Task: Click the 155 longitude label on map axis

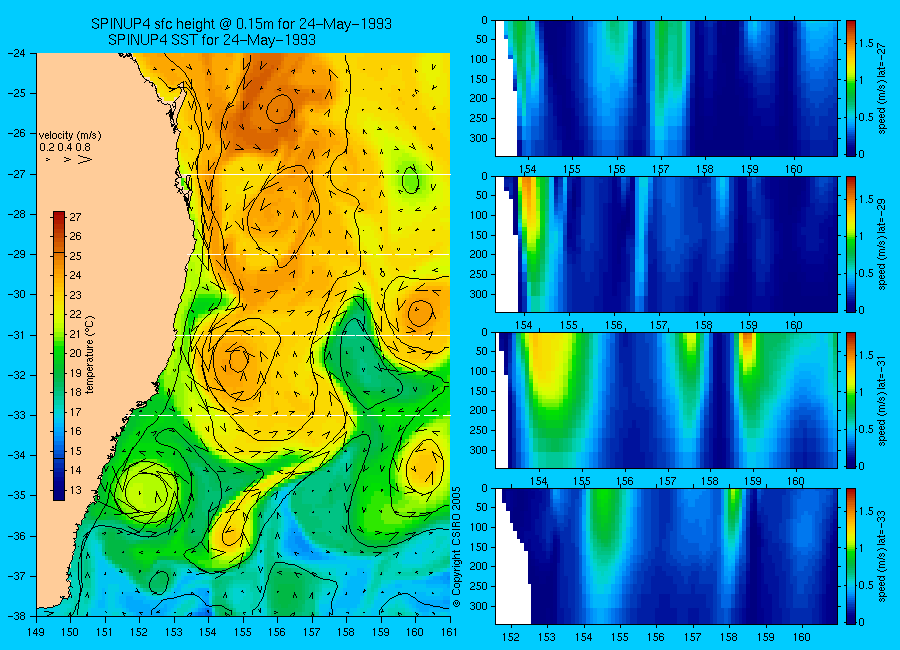Action: pos(243,633)
